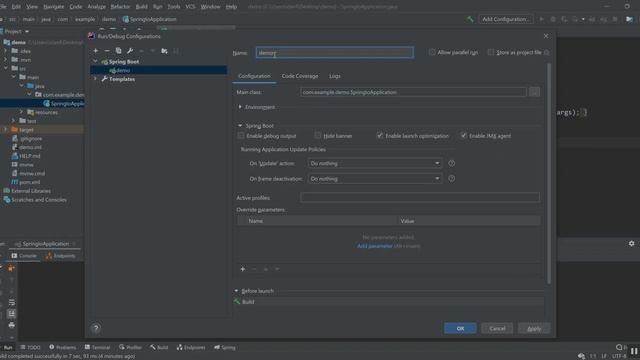Open Build tool window in bottom bar

[159, 347]
